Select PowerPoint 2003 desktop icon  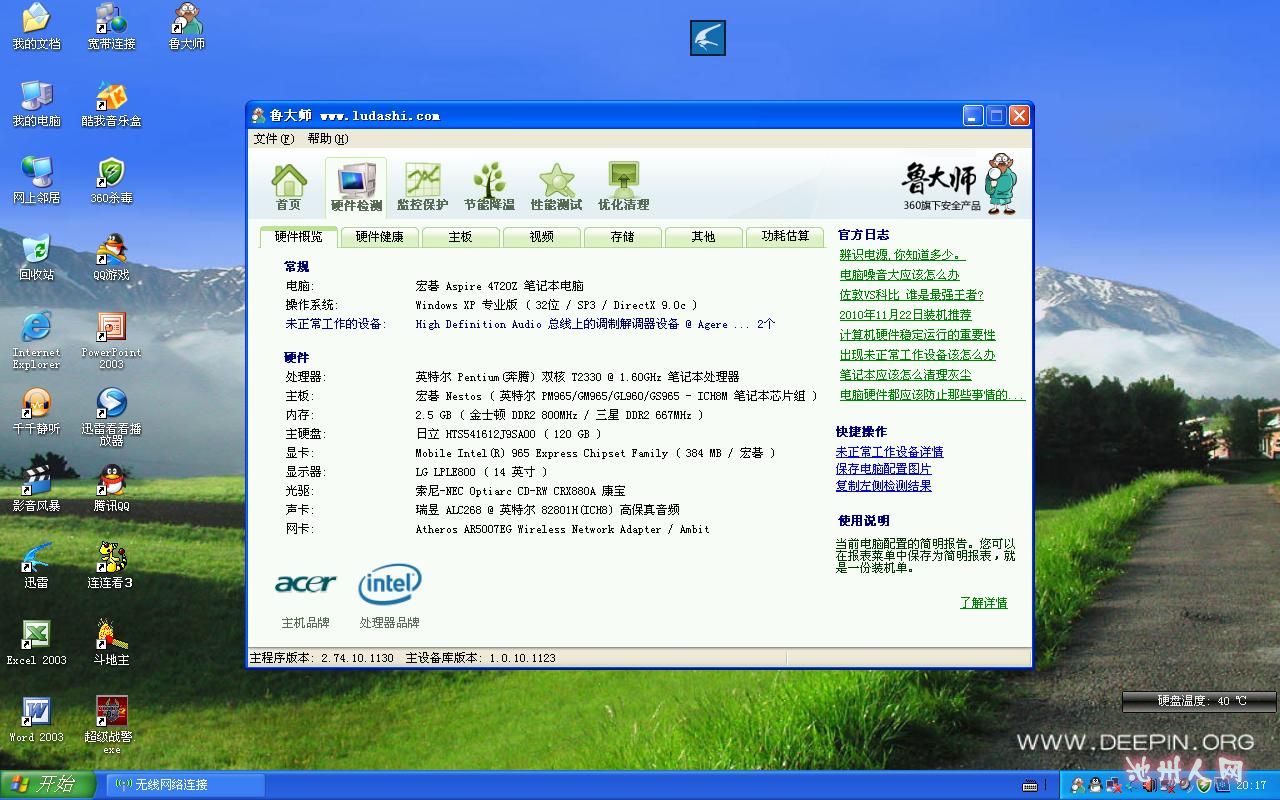(x=111, y=340)
